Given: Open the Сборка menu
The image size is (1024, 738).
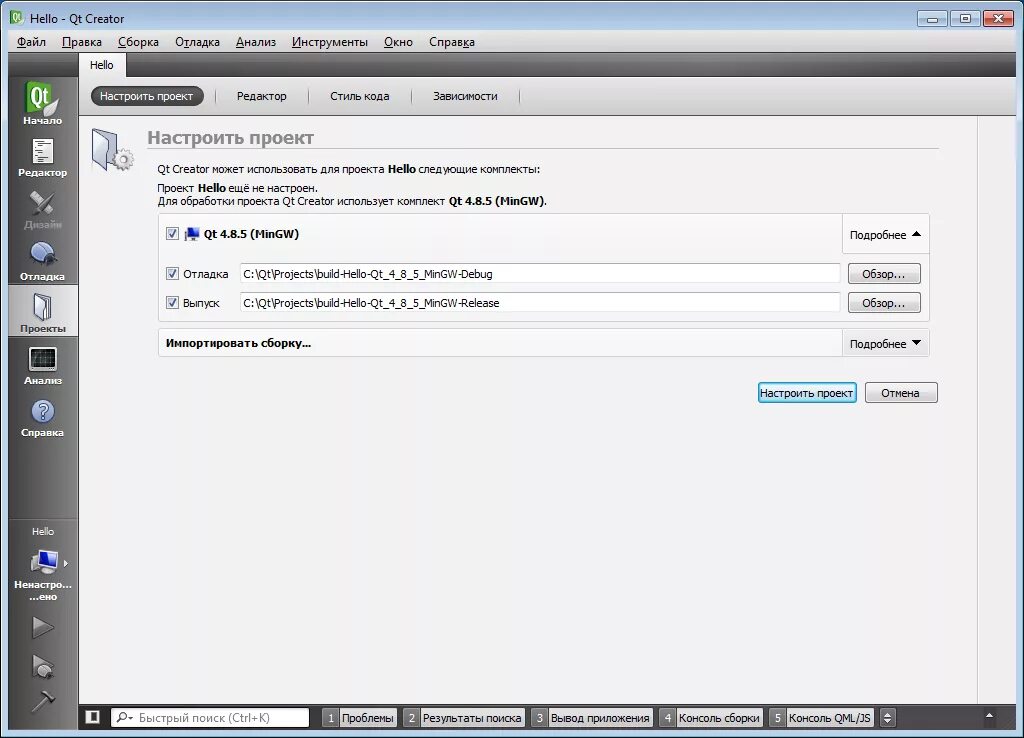Looking at the screenshot, I should click(x=138, y=42).
